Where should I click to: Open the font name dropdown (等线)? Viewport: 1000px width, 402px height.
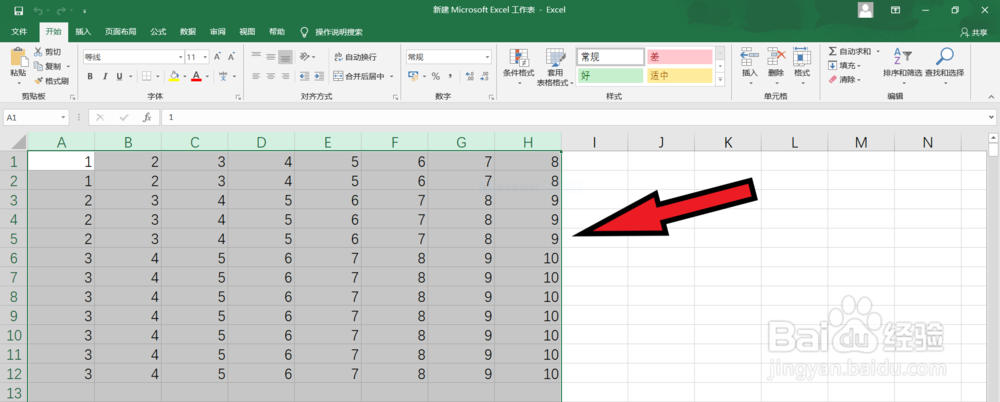point(180,57)
